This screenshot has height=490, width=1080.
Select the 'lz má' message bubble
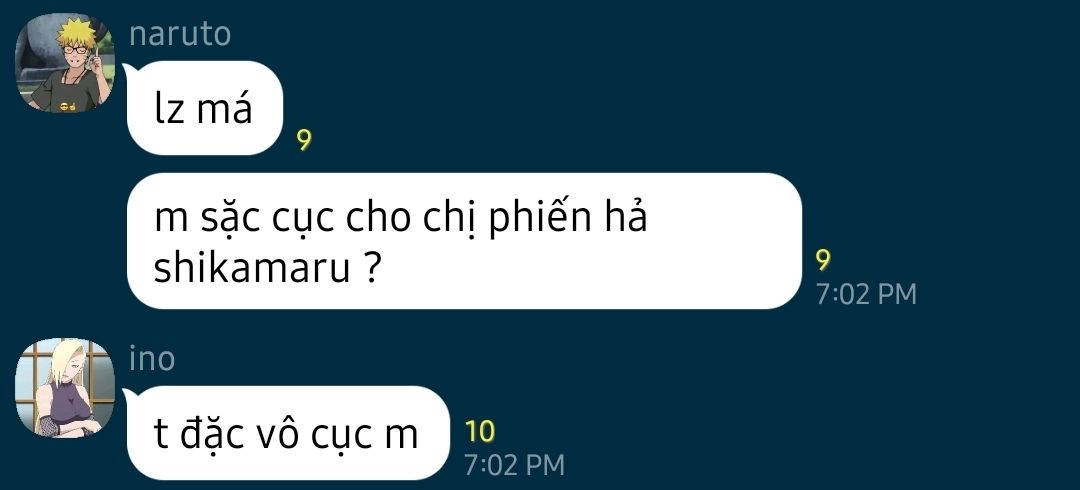point(205,108)
